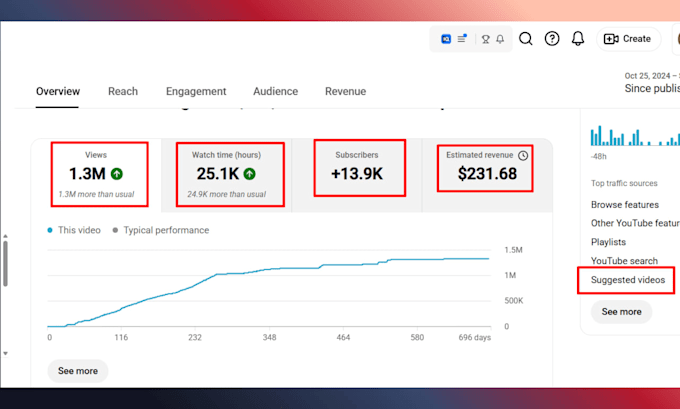Click the 'Playlists' traffic source
680x409 pixels.
pos(608,242)
